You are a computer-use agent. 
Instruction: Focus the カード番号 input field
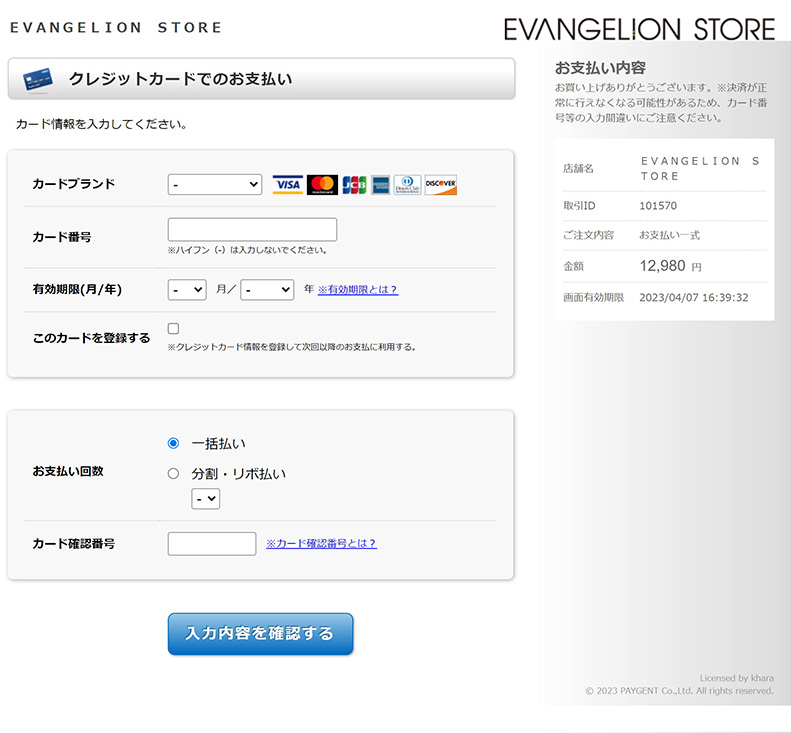252,230
